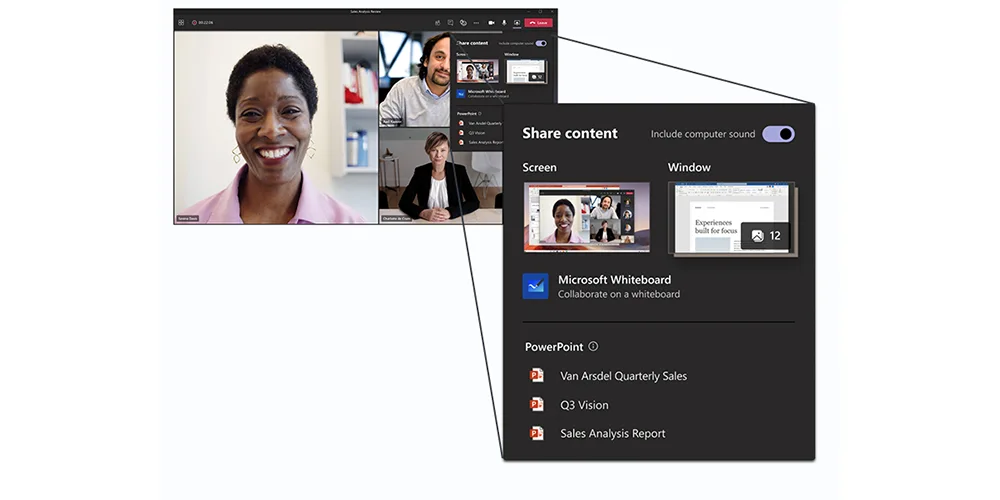Click the reactions icon in the toolbar
The width and height of the screenshot is (1000, 500).
coord(464,23)
